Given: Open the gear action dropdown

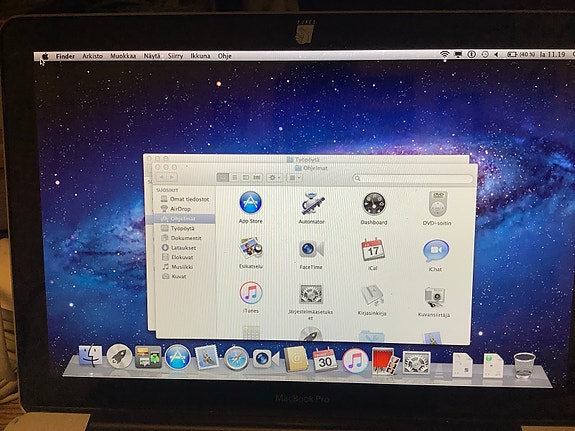Looking at the screenshot, I should pos(274,178).
